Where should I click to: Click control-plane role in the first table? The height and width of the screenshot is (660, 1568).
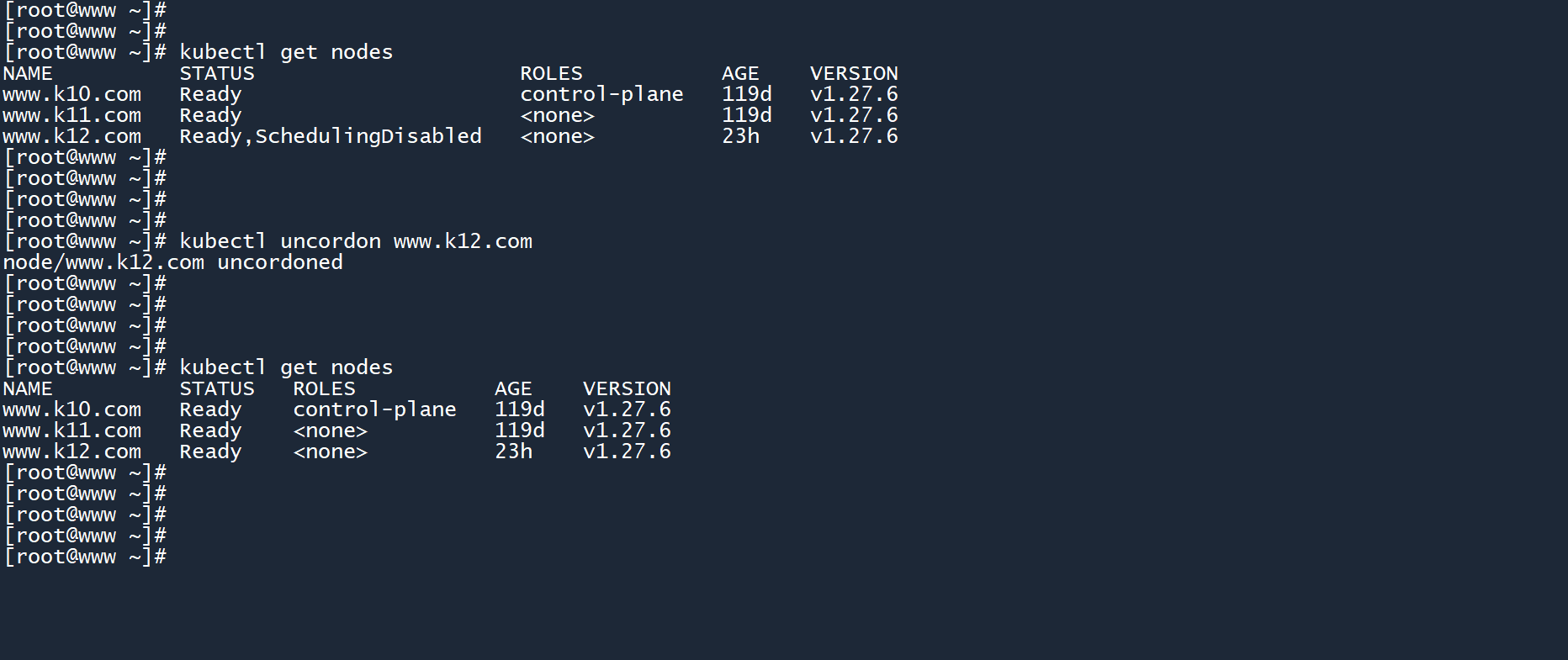(601, 94)
